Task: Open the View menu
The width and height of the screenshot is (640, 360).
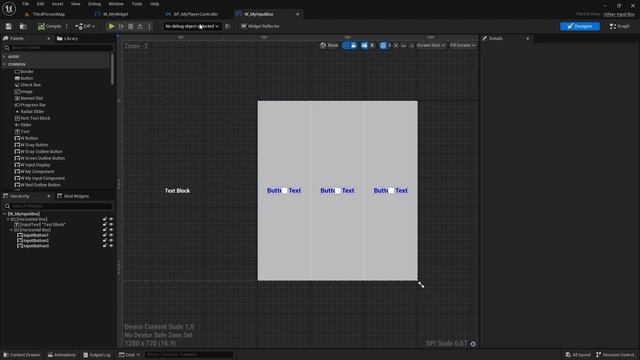Action: click(76, 4)
